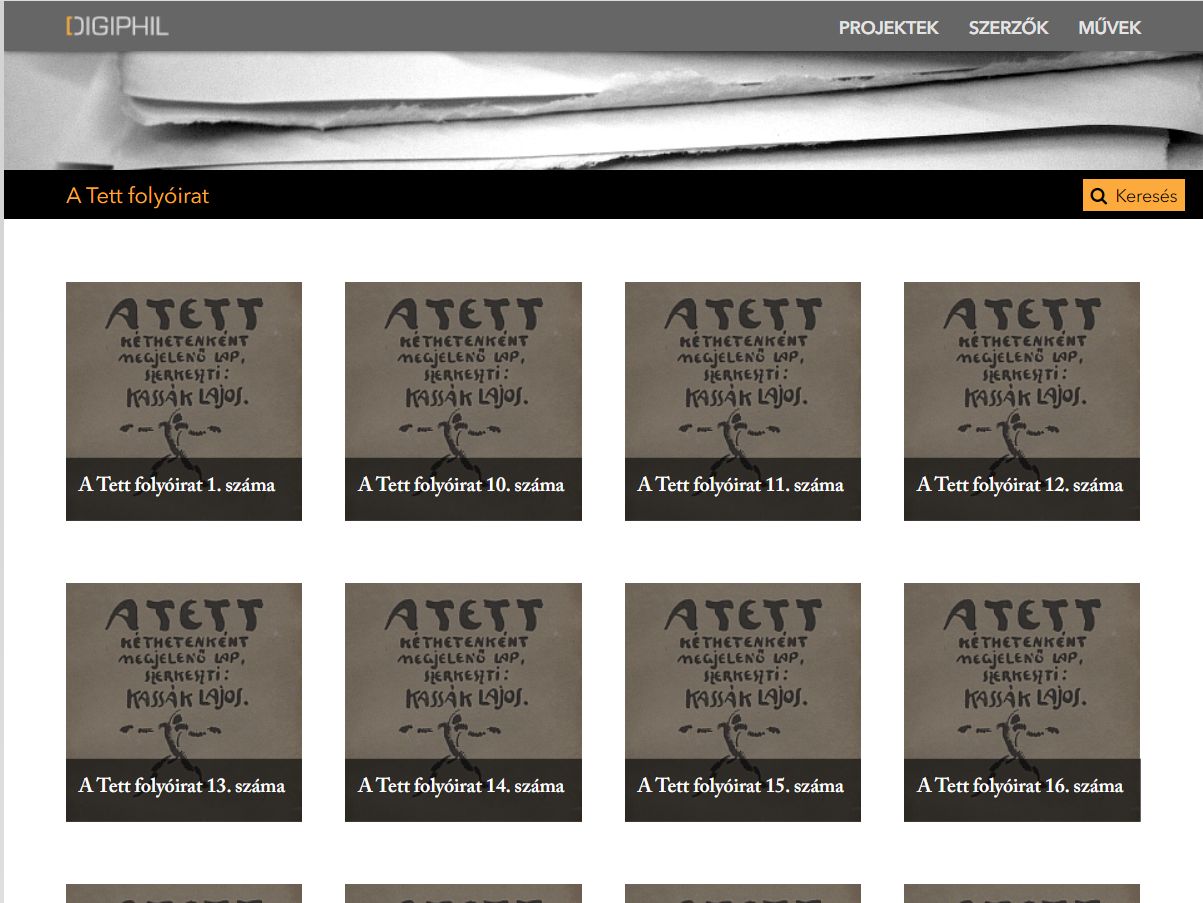Open the 'A Tett folyóirat 15. száma' cover thumbnail
The width and height of the screenshot is (1203, 903).
743,702
